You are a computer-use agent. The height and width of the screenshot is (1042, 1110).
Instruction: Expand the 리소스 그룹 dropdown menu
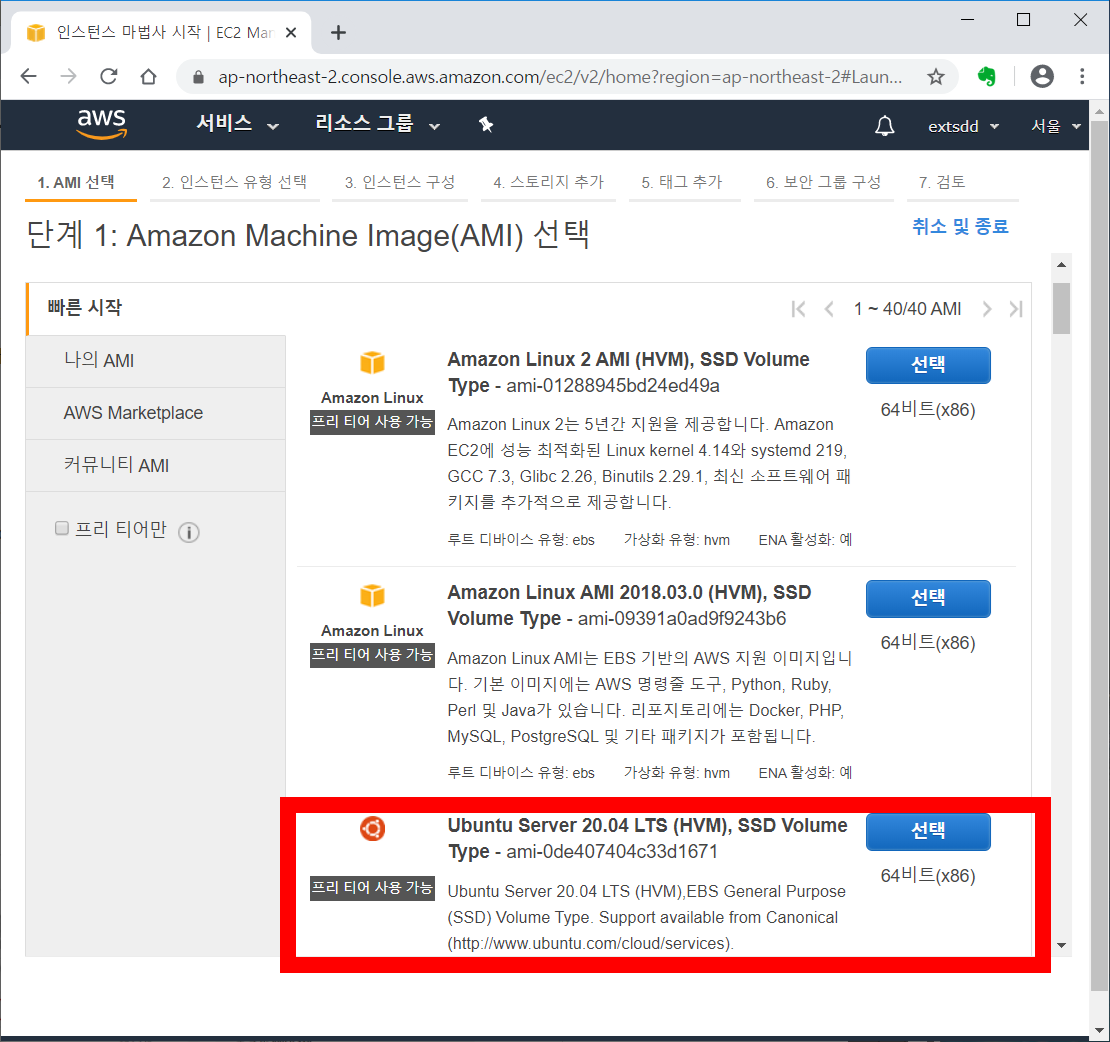tap(377, 124)
